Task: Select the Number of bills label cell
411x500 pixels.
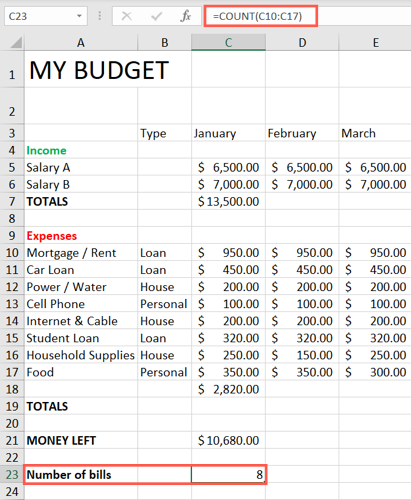Action: 81,474
